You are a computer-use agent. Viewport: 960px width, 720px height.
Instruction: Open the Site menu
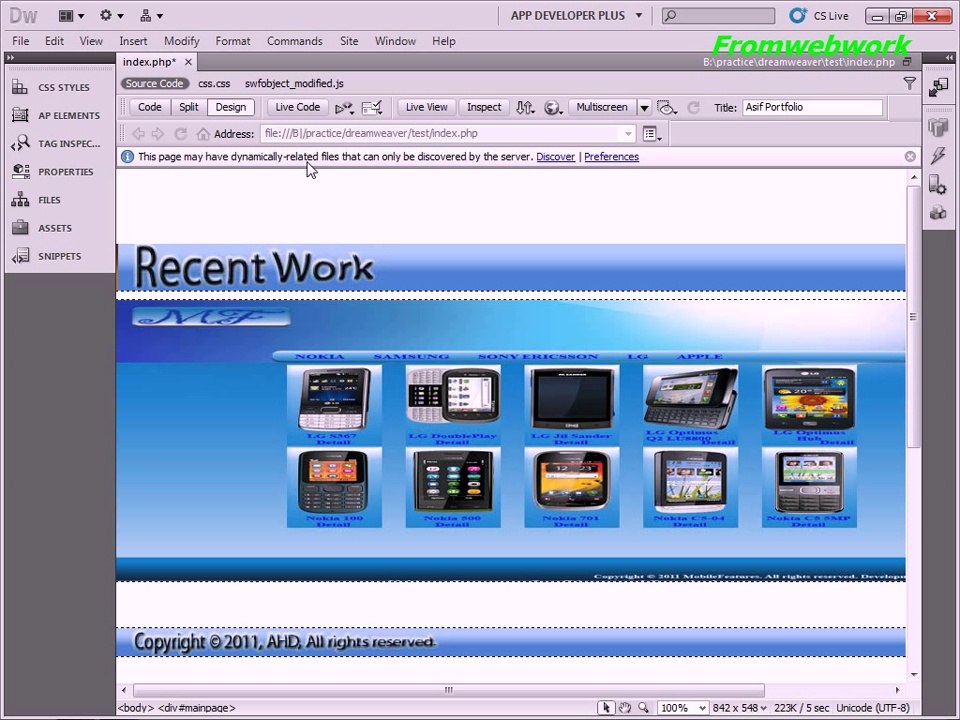(349, 41)
